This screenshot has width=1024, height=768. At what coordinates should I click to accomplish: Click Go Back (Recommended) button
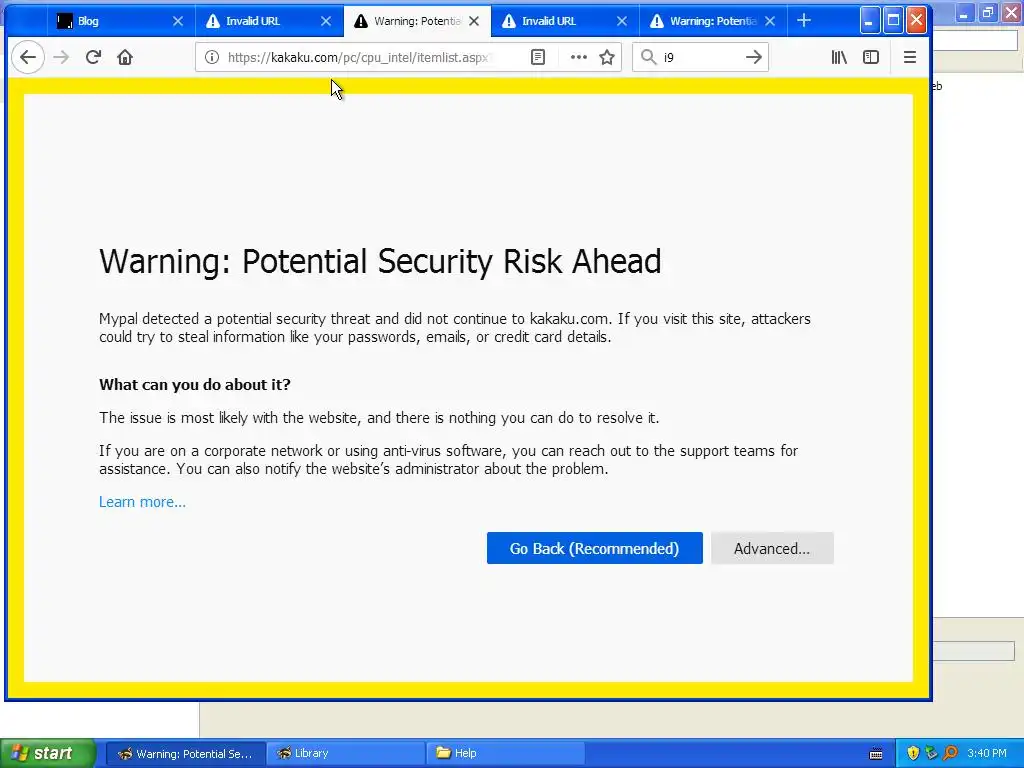(x=594, y=548)
